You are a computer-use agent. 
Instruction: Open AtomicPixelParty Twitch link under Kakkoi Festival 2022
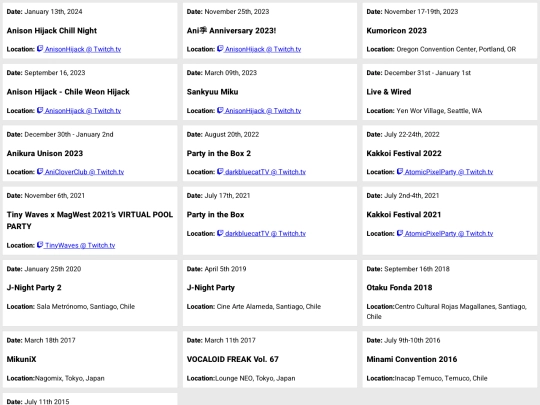click(445, 172)
